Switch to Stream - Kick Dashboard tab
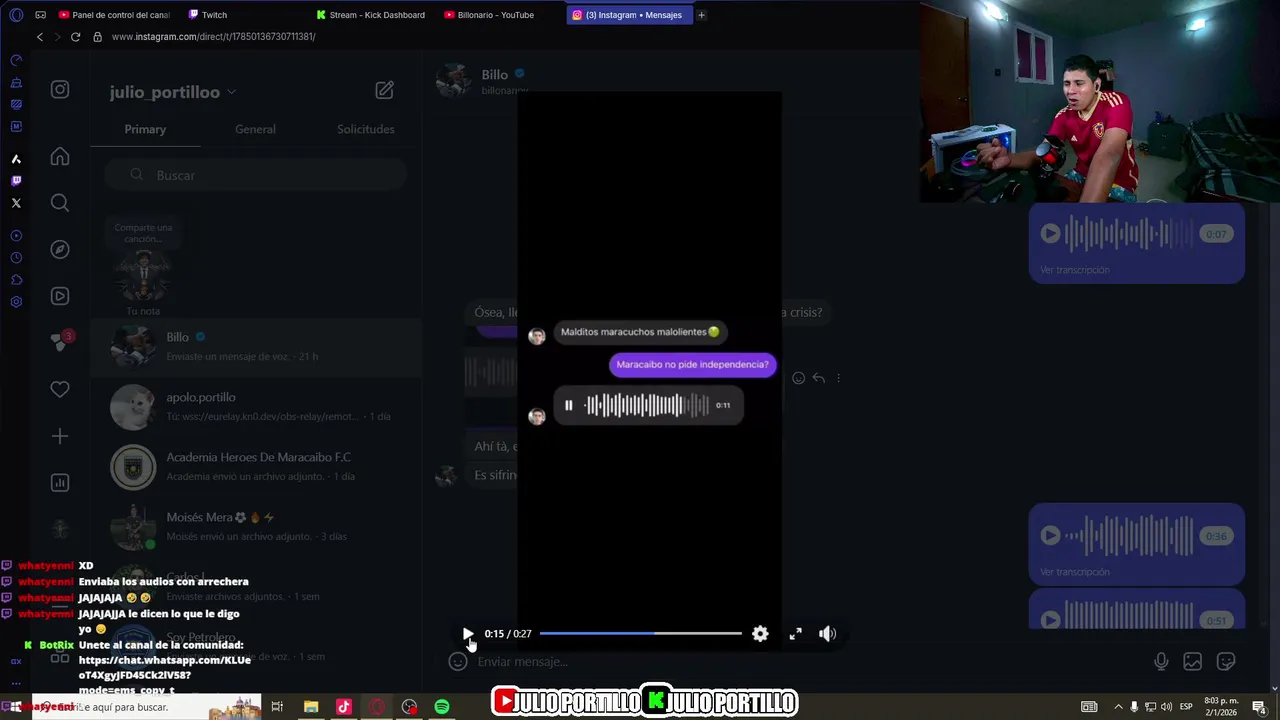 click(x=370, y=15)
